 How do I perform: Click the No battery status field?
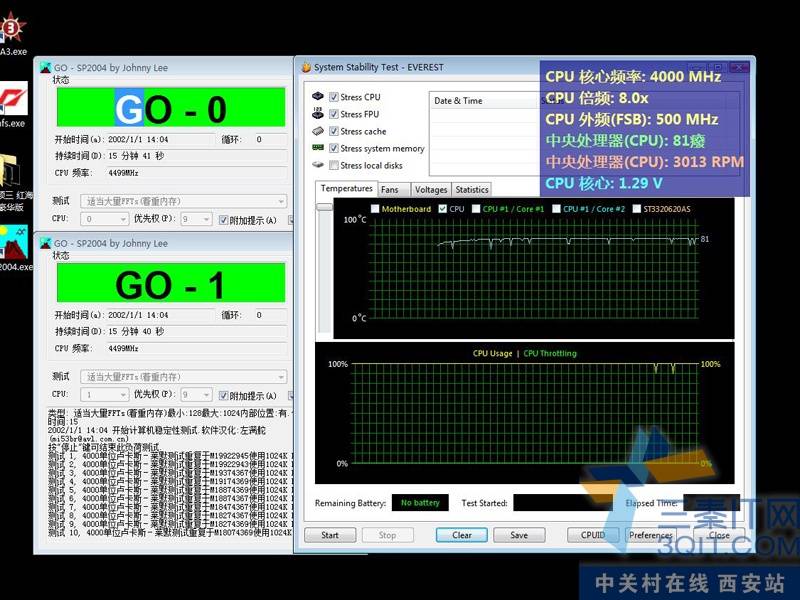point(420,503)
